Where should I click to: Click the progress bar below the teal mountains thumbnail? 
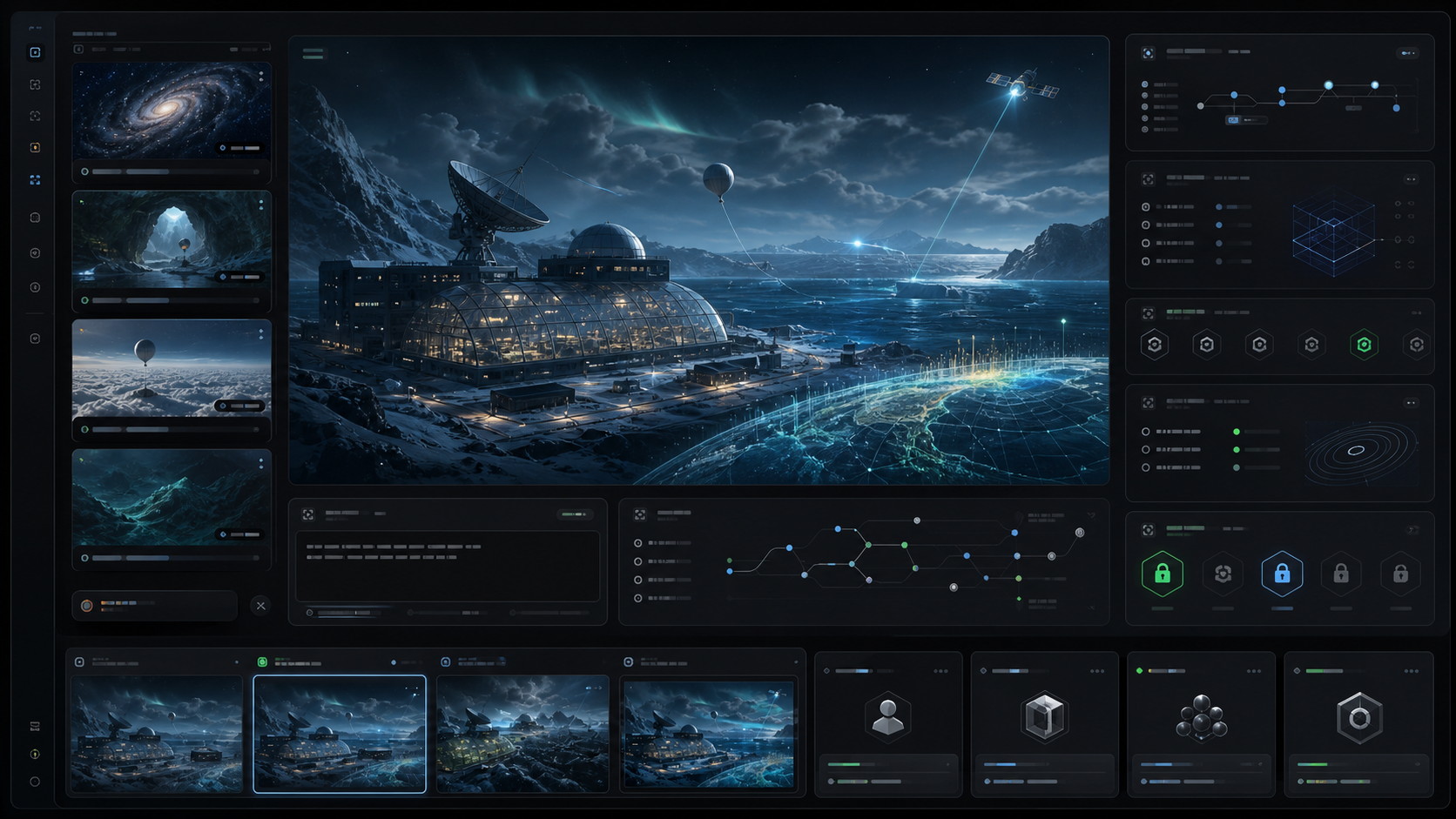coord(175,558)
